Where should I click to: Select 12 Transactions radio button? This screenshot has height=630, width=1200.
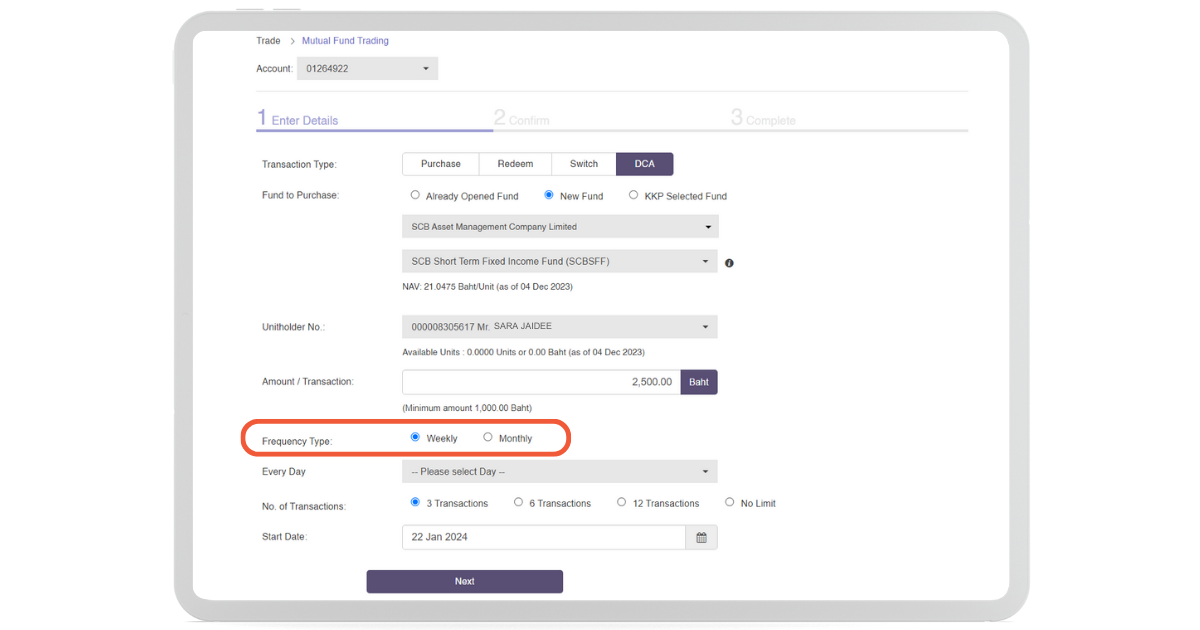click(621, 502)
